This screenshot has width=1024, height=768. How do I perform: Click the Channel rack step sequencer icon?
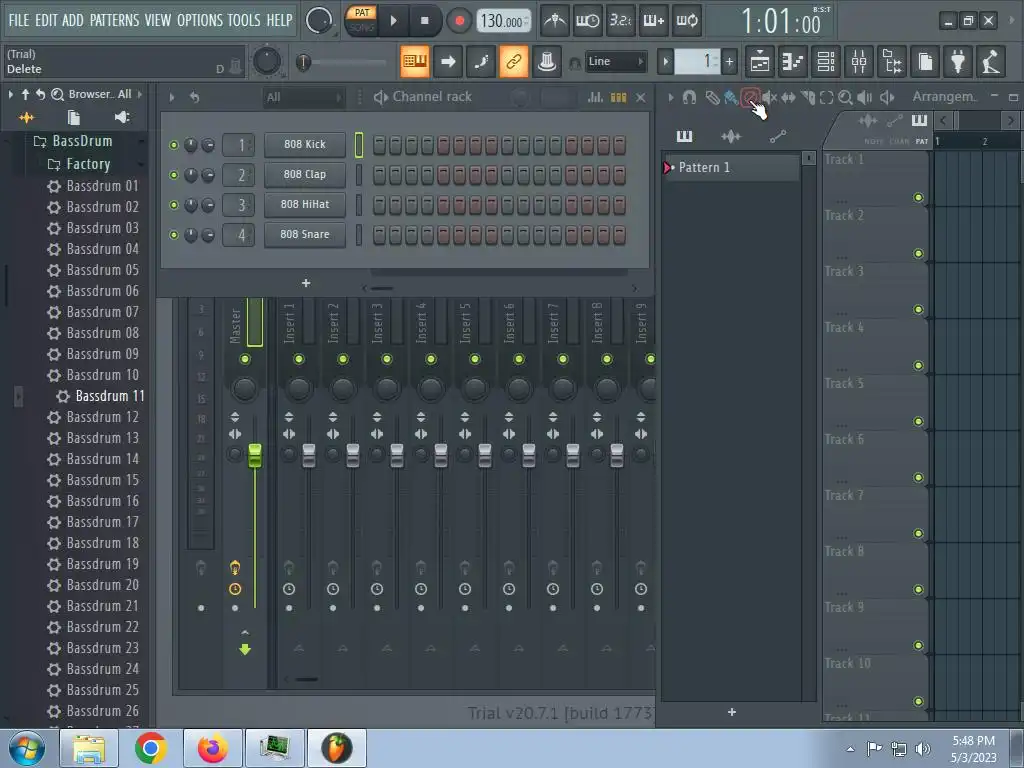[x=618, y=97]
